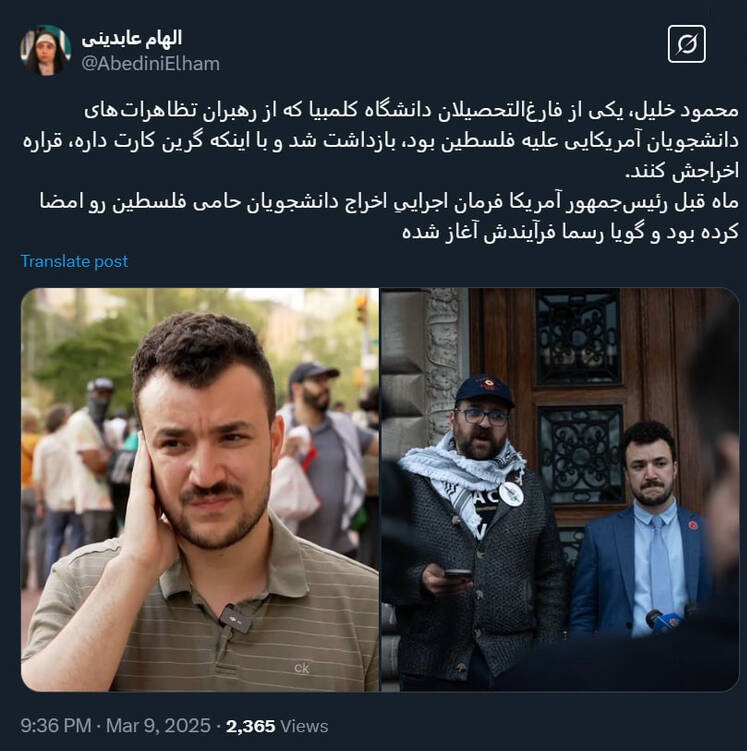Click last tweet line ending آغاز شده
The width and height of the screenshot is (747, 751).
tap(570, 232)
